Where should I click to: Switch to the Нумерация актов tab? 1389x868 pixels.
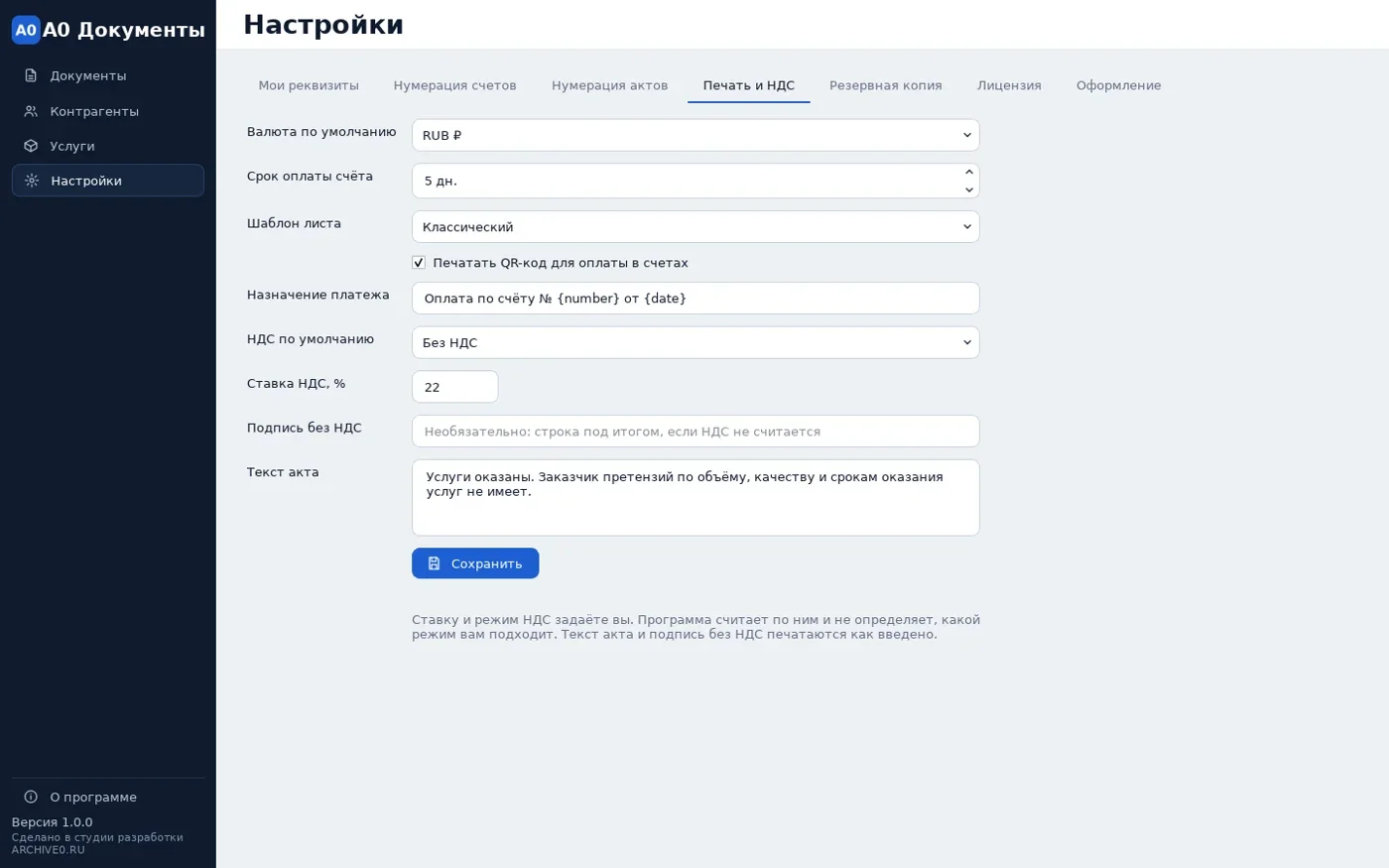coord(609,85)
